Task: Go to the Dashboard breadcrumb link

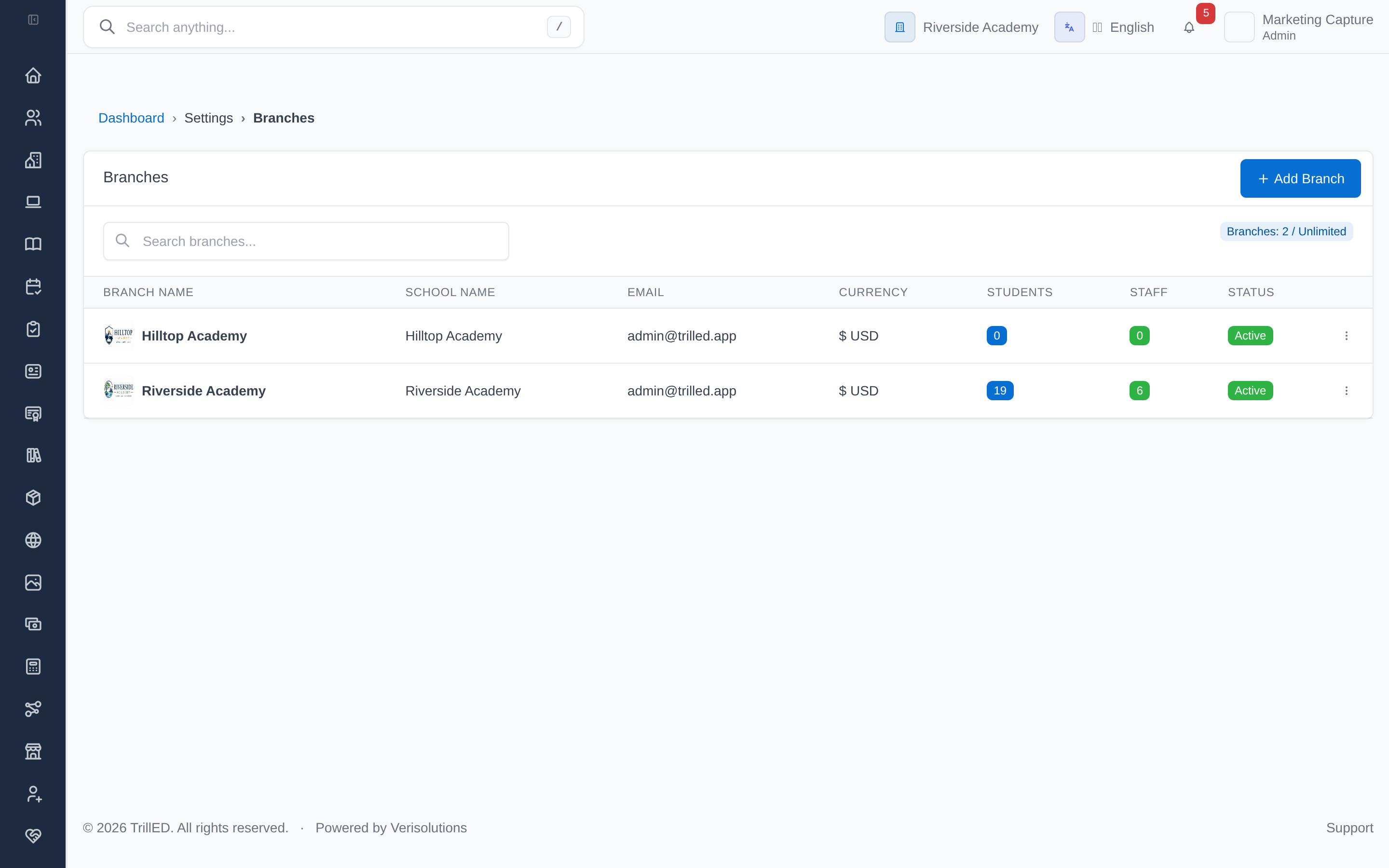Action: (x=131, y=118)
